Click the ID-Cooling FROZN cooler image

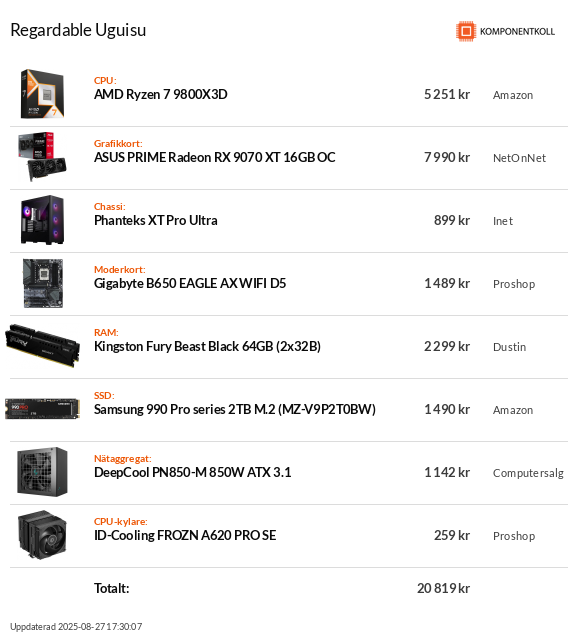(42, 535)
